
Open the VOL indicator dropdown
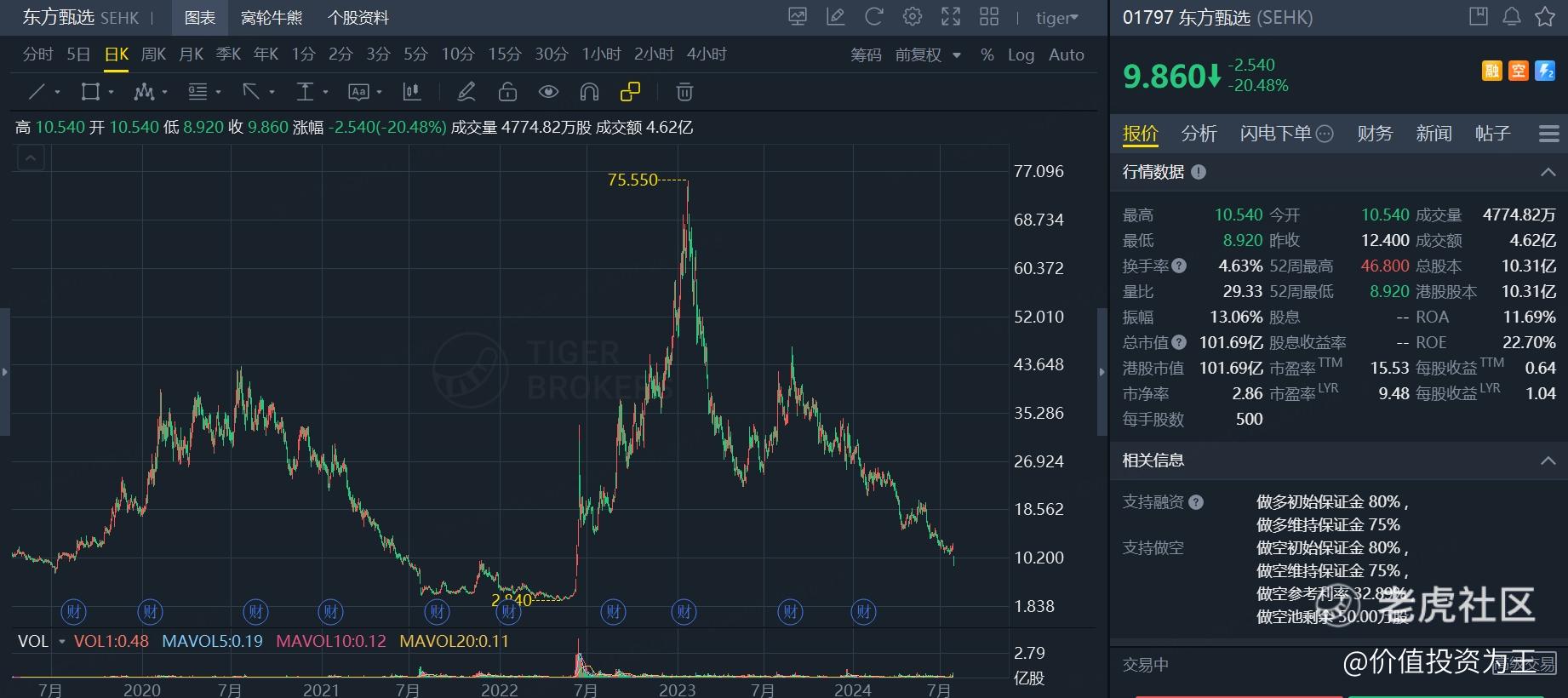[x=61, y=641]
